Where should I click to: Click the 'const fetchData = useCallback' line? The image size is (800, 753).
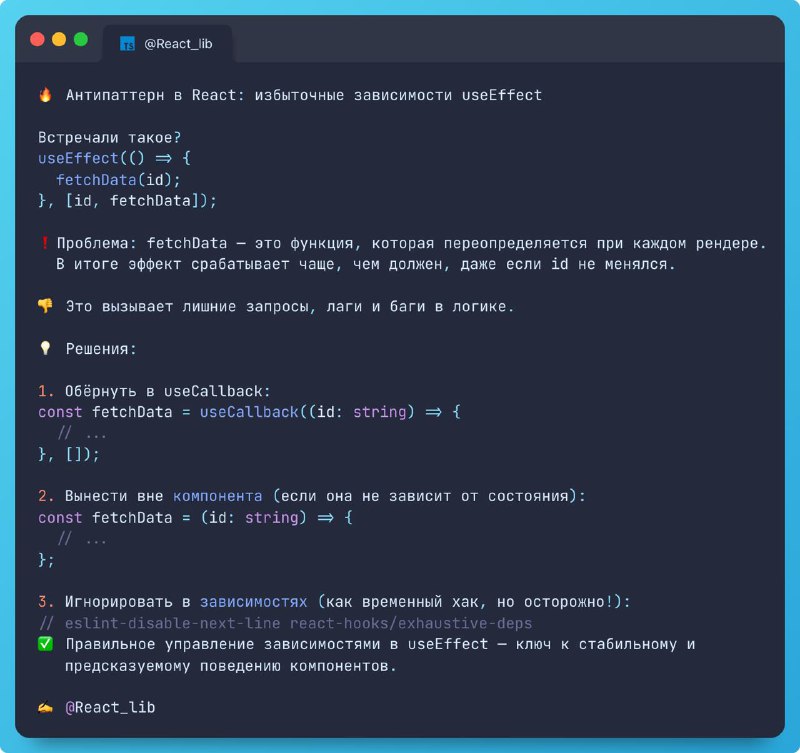[x=249, y=412]
